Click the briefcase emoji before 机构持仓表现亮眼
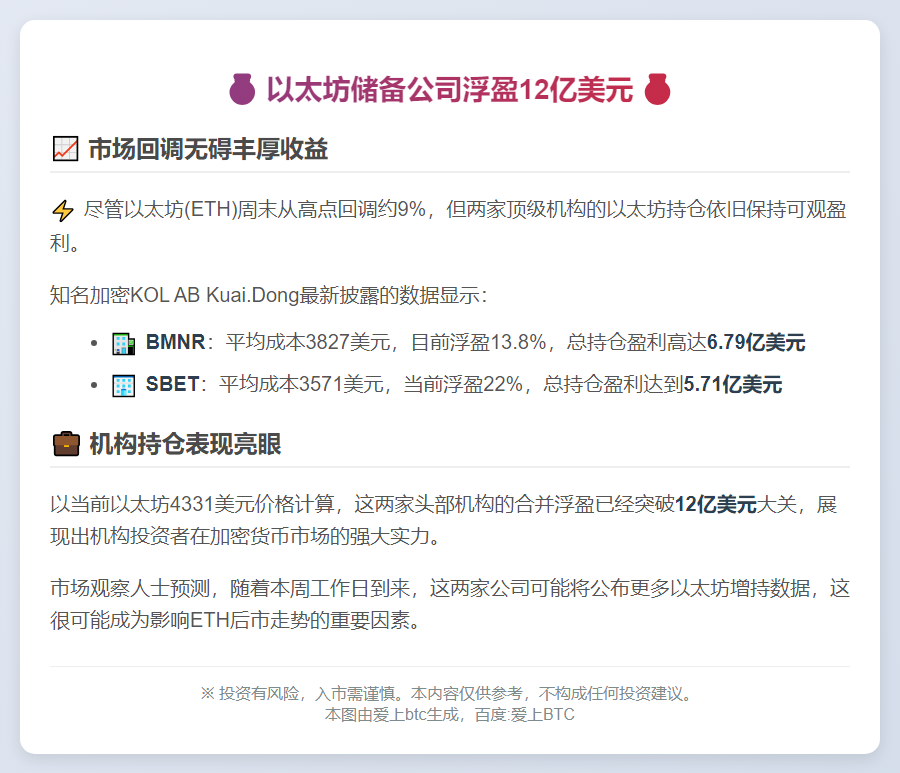 coord(65,444)
